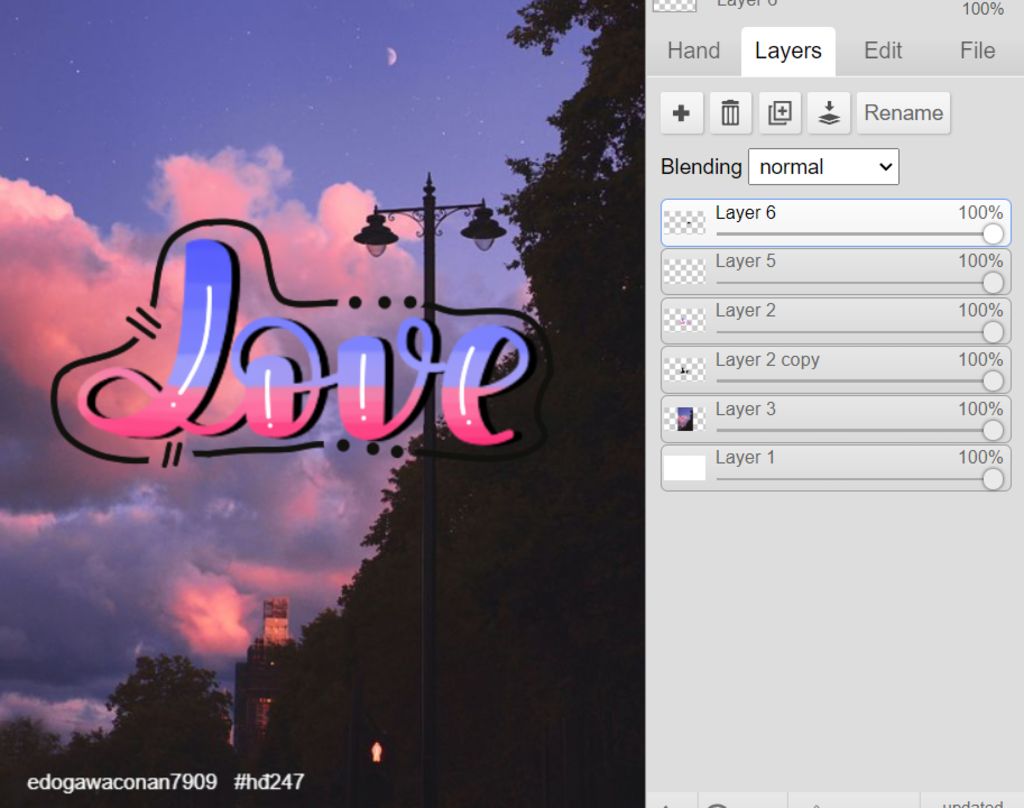Switch to the Hand tab

click(694, 51)
